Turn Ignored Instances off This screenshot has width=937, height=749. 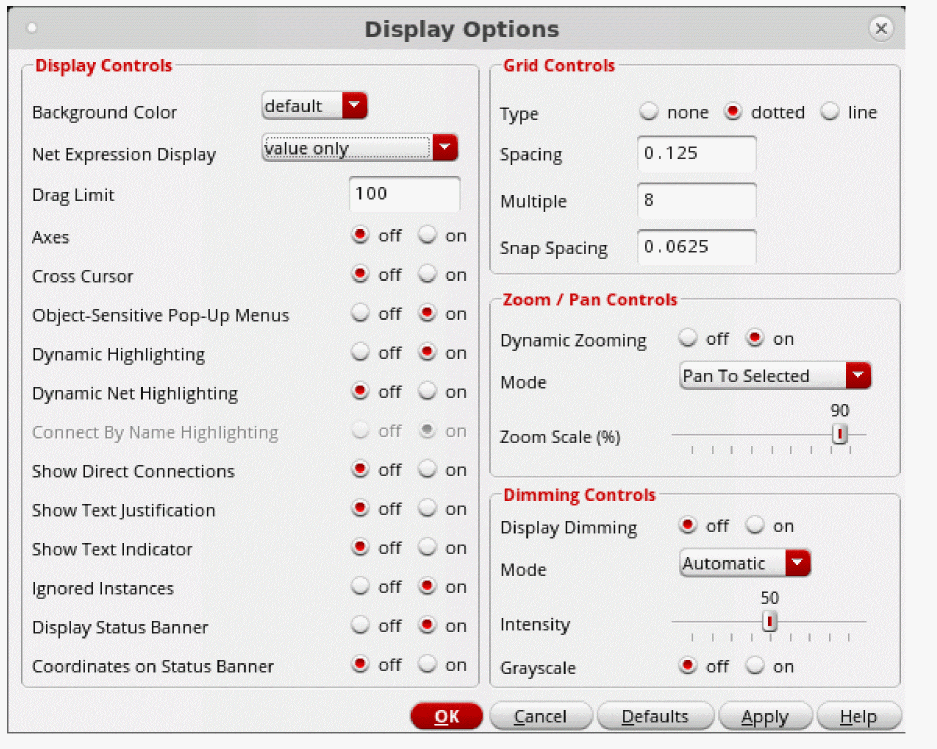(360, 586)
